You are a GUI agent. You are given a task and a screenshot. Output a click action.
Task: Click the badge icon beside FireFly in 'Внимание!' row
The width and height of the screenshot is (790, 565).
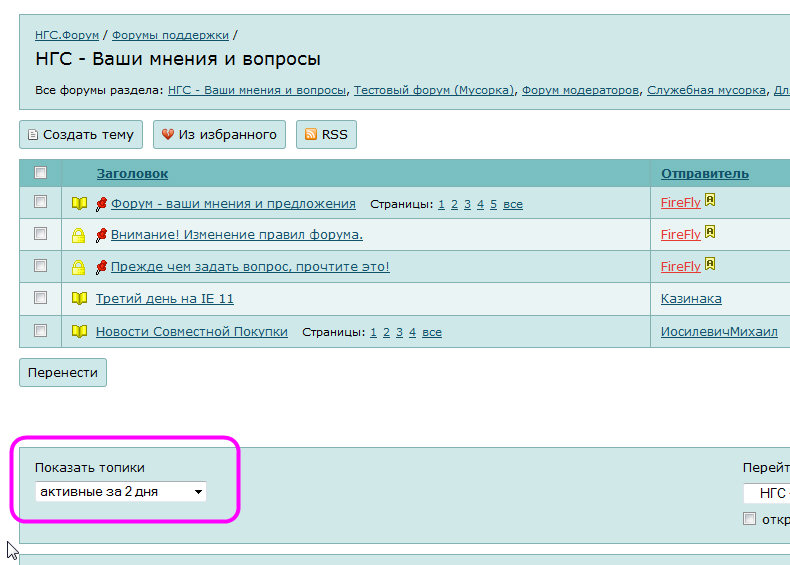click(x=710, y=232)
